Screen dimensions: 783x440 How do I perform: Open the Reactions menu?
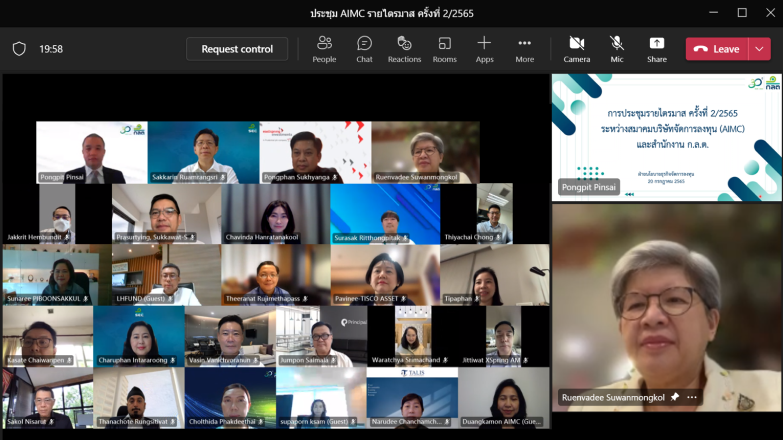pos(404,48)
